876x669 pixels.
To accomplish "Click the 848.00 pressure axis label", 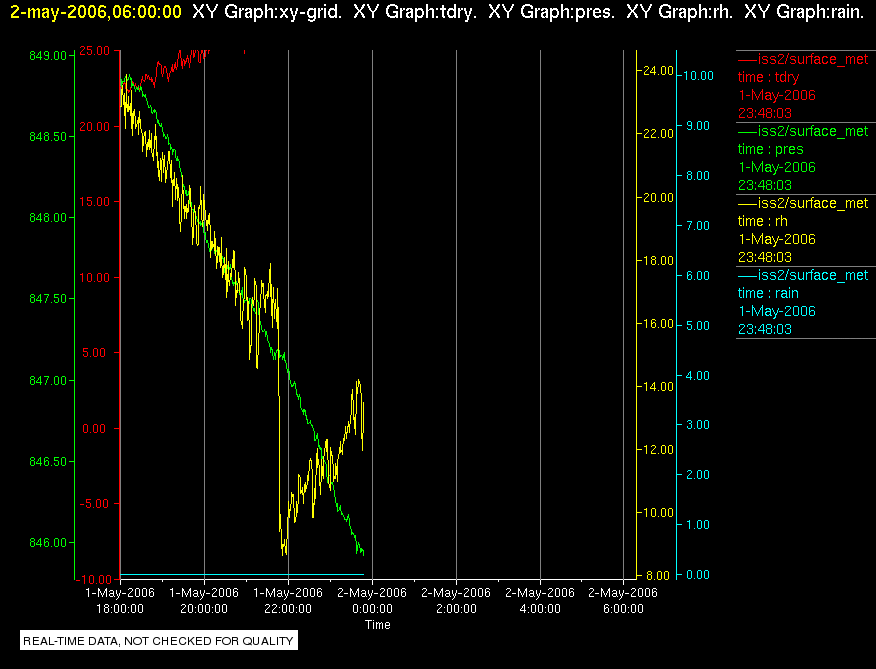I will click(47, 218).
